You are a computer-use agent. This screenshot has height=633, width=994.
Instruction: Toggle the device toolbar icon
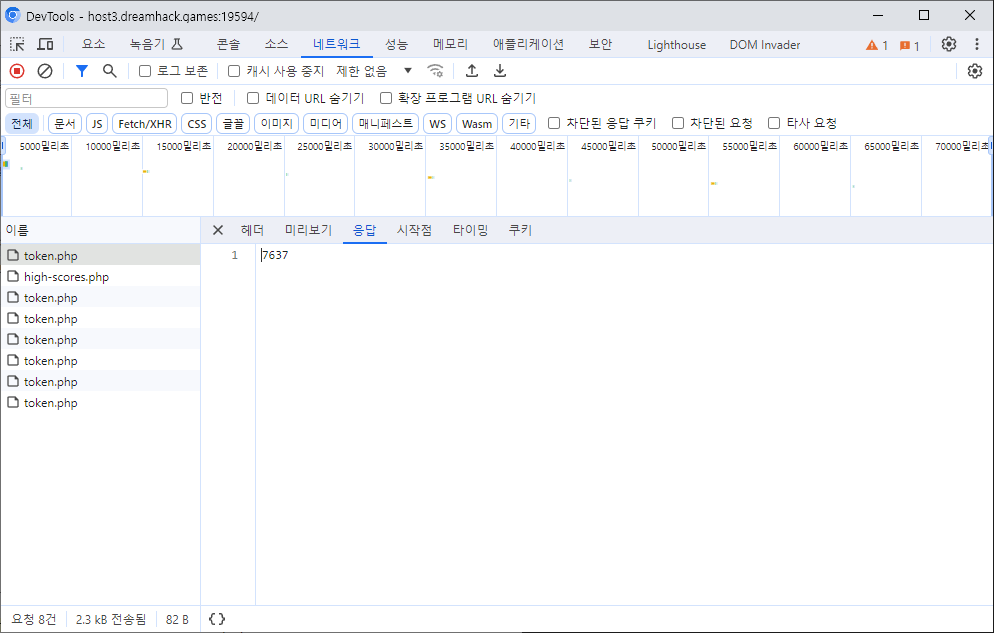point(45,45)
